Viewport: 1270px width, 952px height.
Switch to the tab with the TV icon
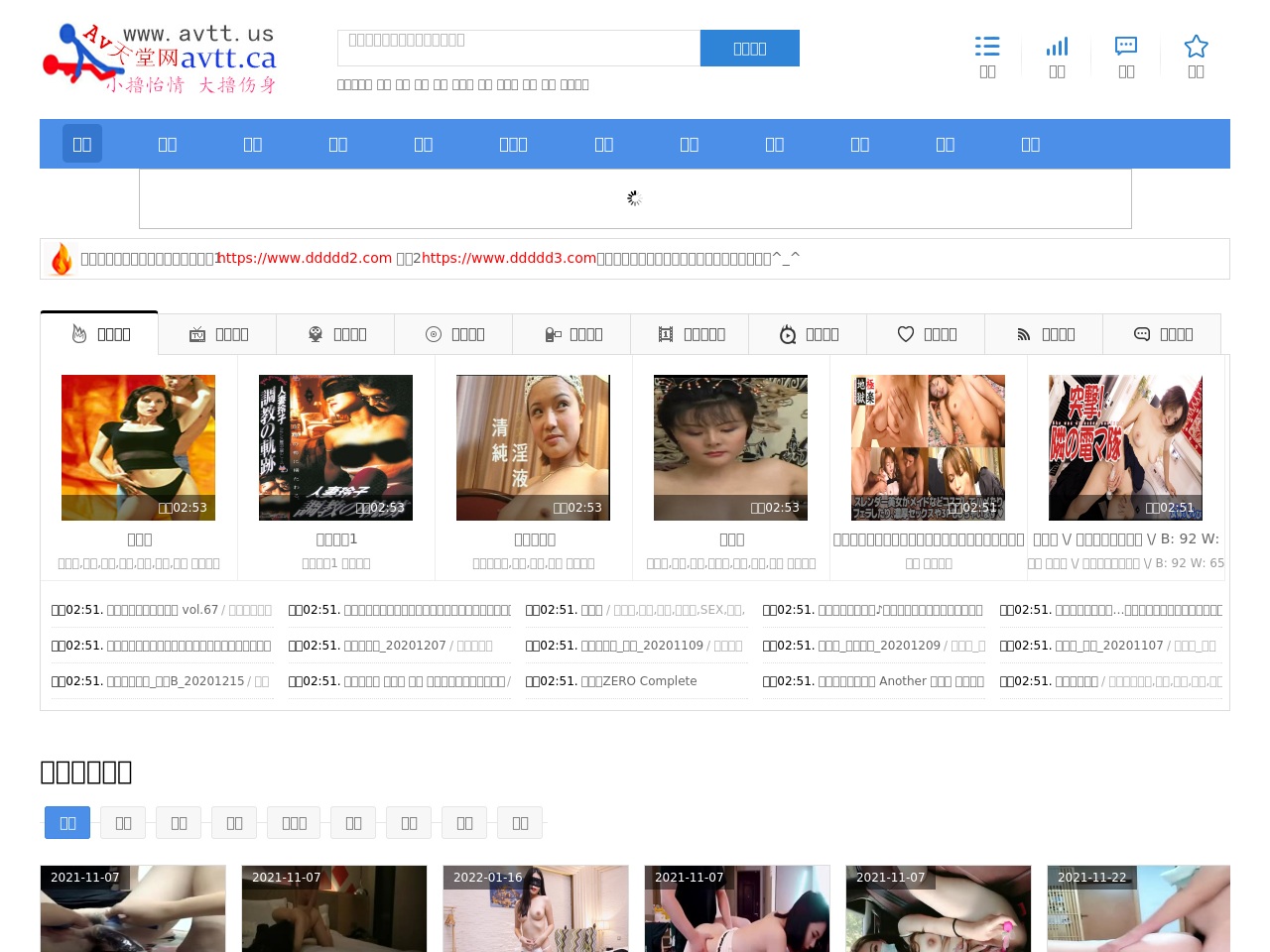(x=217, y=334)
